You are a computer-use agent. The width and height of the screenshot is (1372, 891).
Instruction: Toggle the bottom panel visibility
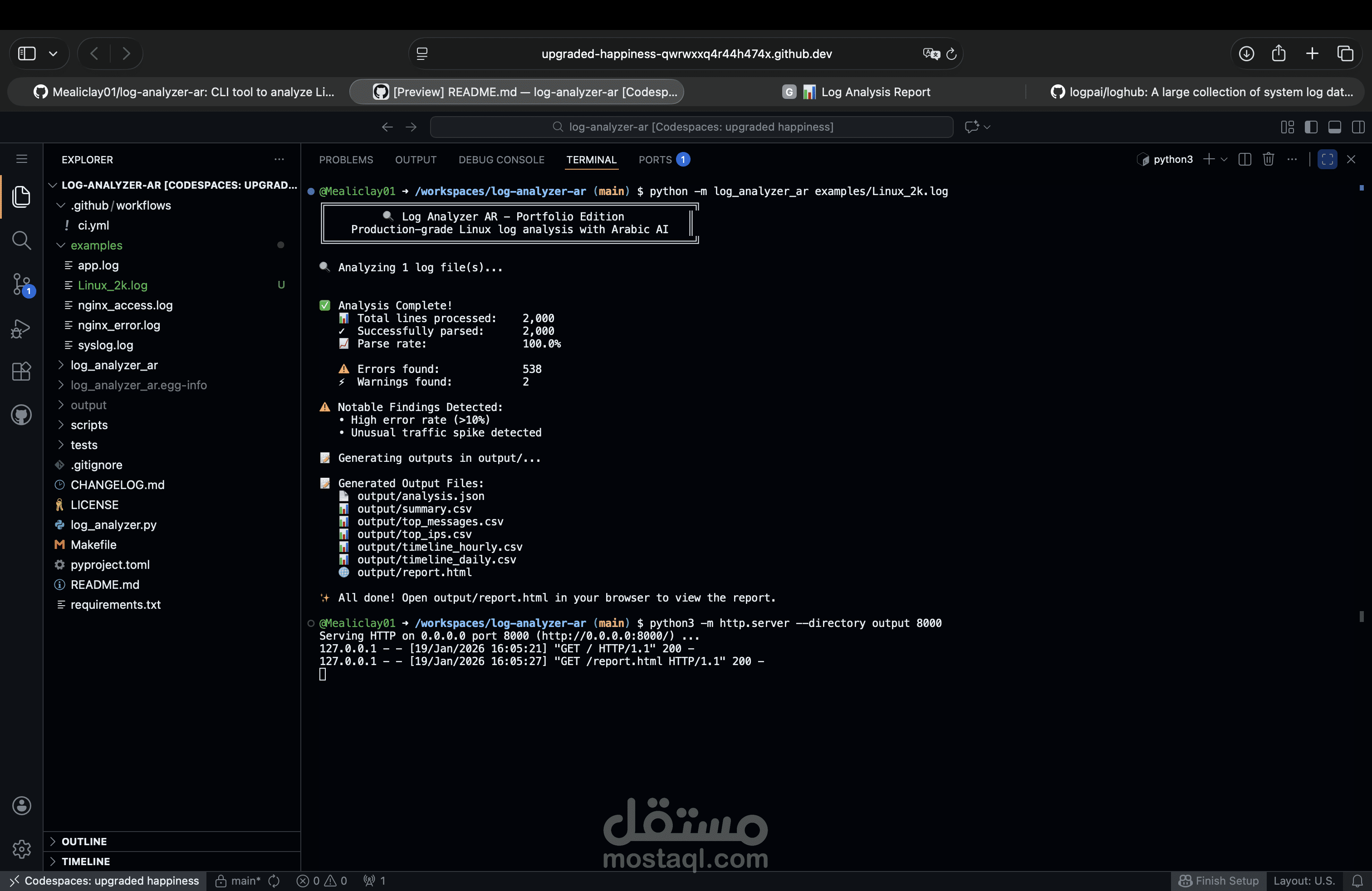click(1334, 127)
